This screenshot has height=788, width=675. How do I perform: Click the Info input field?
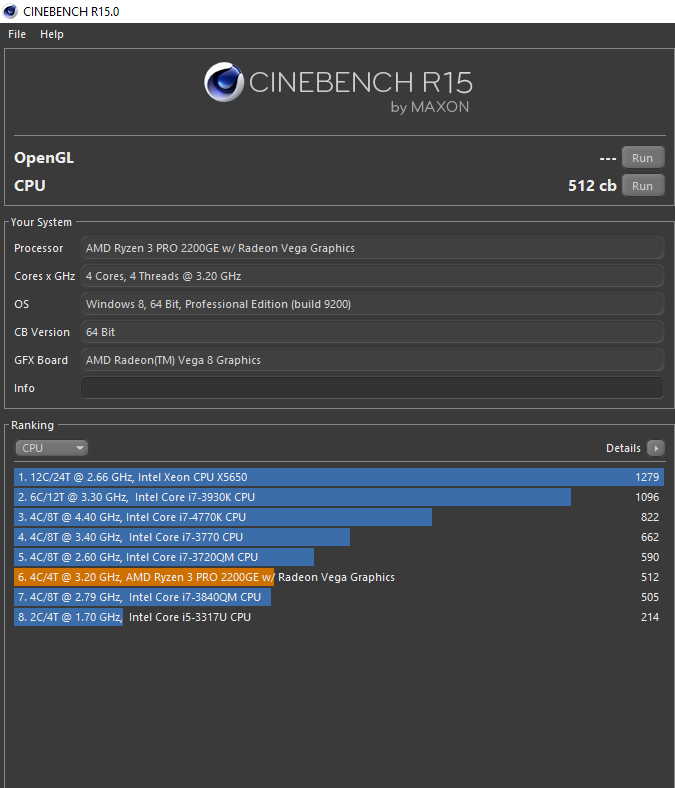pyautogui.click(x=372, y=388)
